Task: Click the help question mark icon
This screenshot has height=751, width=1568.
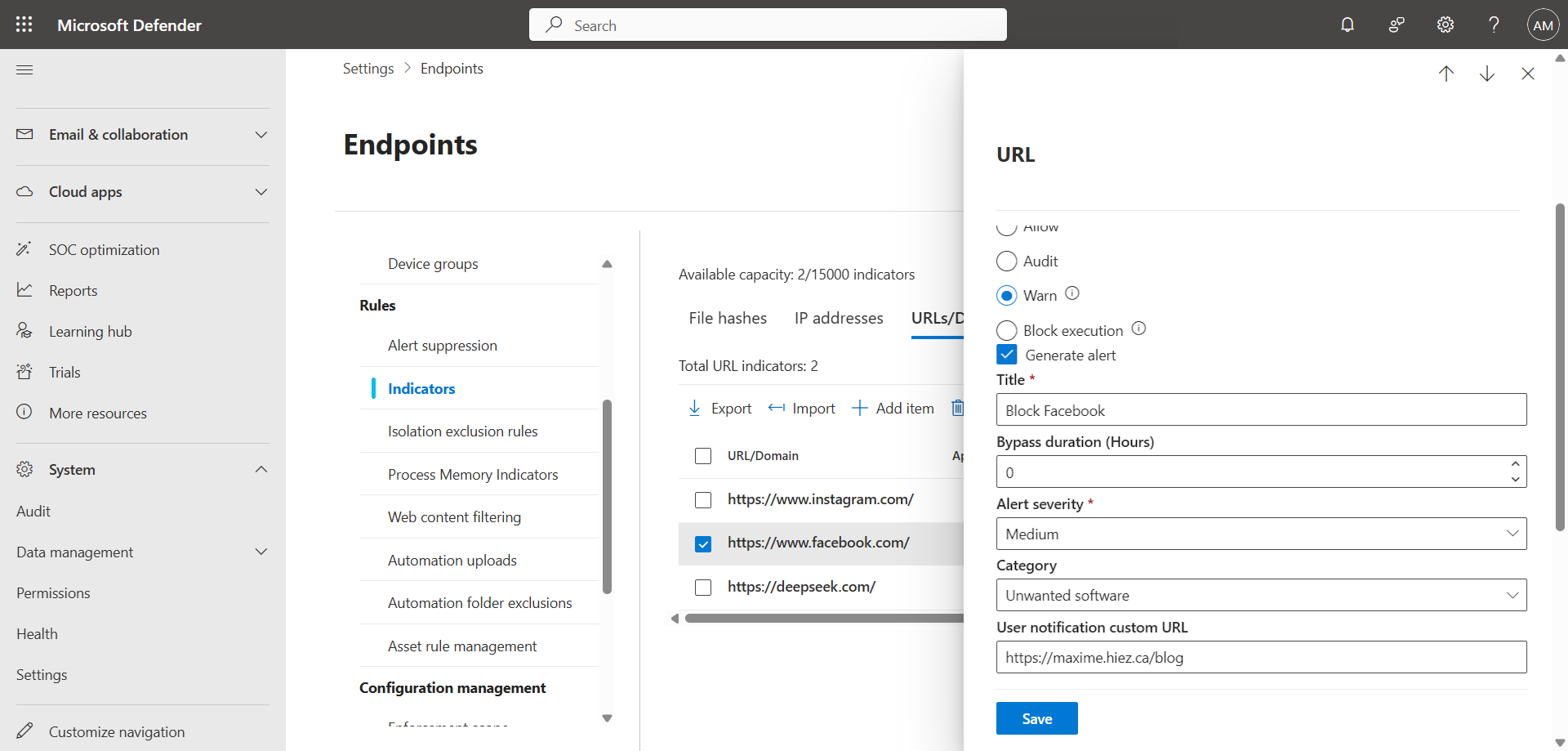Action: coord(1494,25)
